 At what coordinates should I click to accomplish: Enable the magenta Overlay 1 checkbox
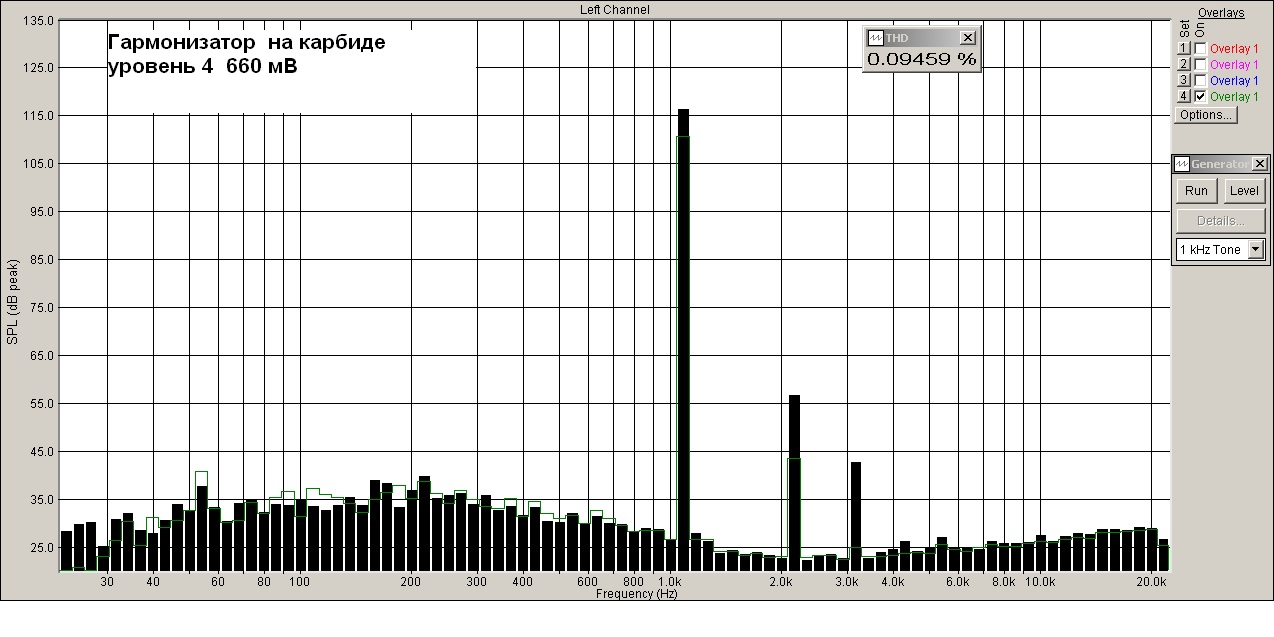point(1200,64)
